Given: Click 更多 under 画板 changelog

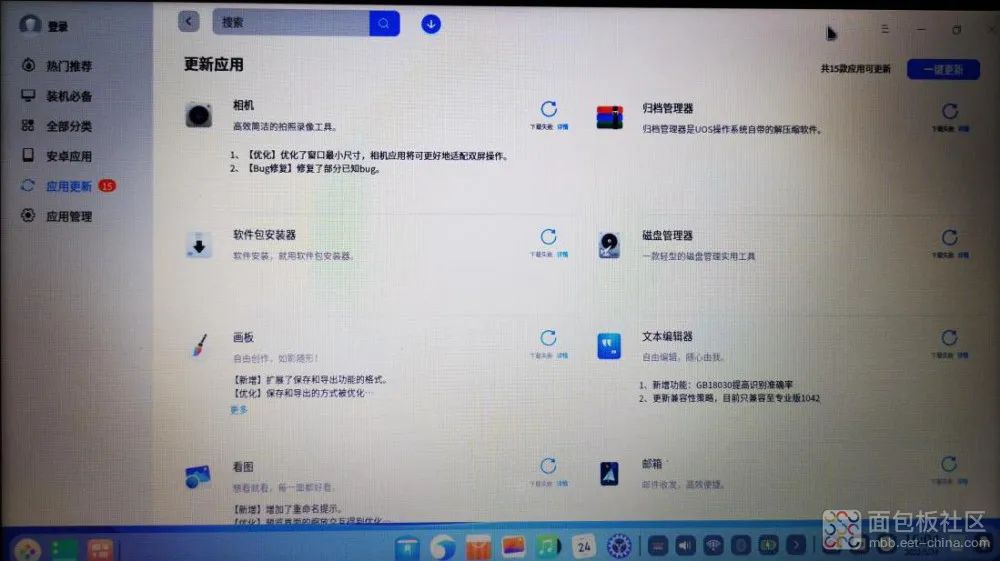Looking at the screenshot, I should point(239,410).
